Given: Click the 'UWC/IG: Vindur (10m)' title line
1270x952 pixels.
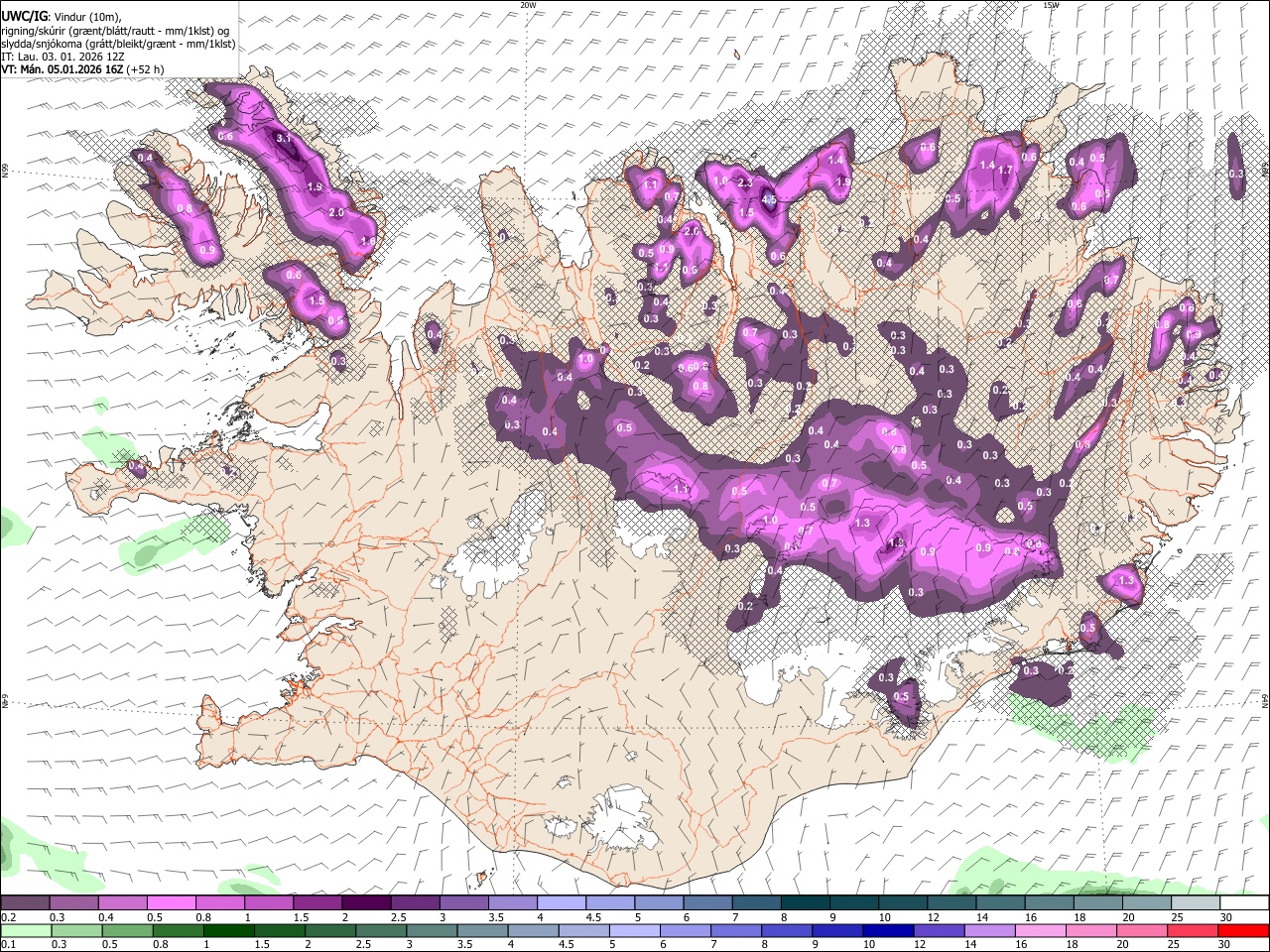Looking at the screenshot, I should click(61, 17).
